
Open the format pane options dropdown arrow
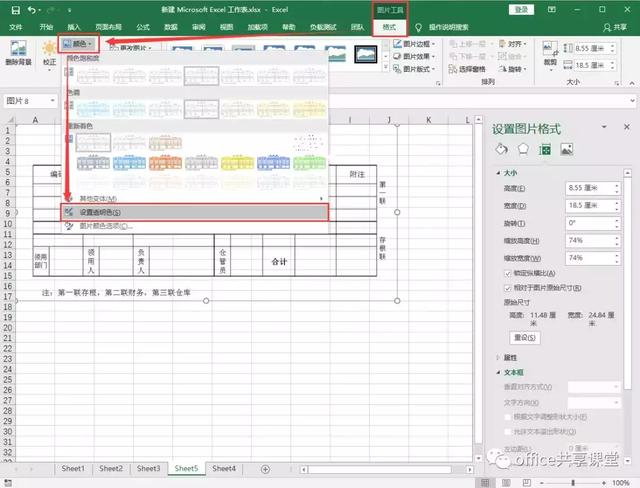[604, 127]
